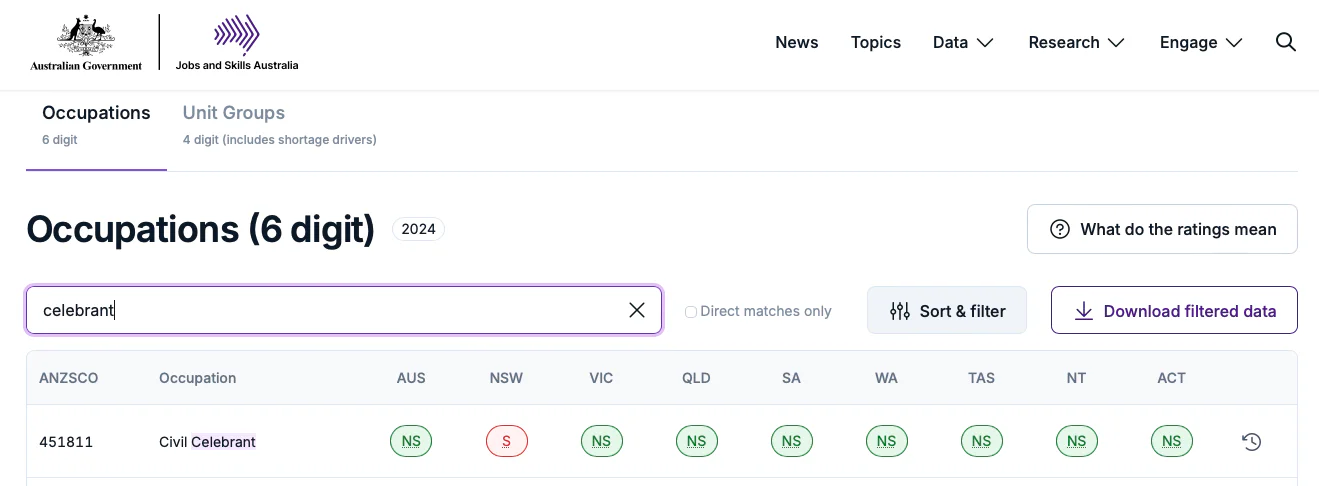Click the Jobs and Skills Australia logo

point(236,43)
